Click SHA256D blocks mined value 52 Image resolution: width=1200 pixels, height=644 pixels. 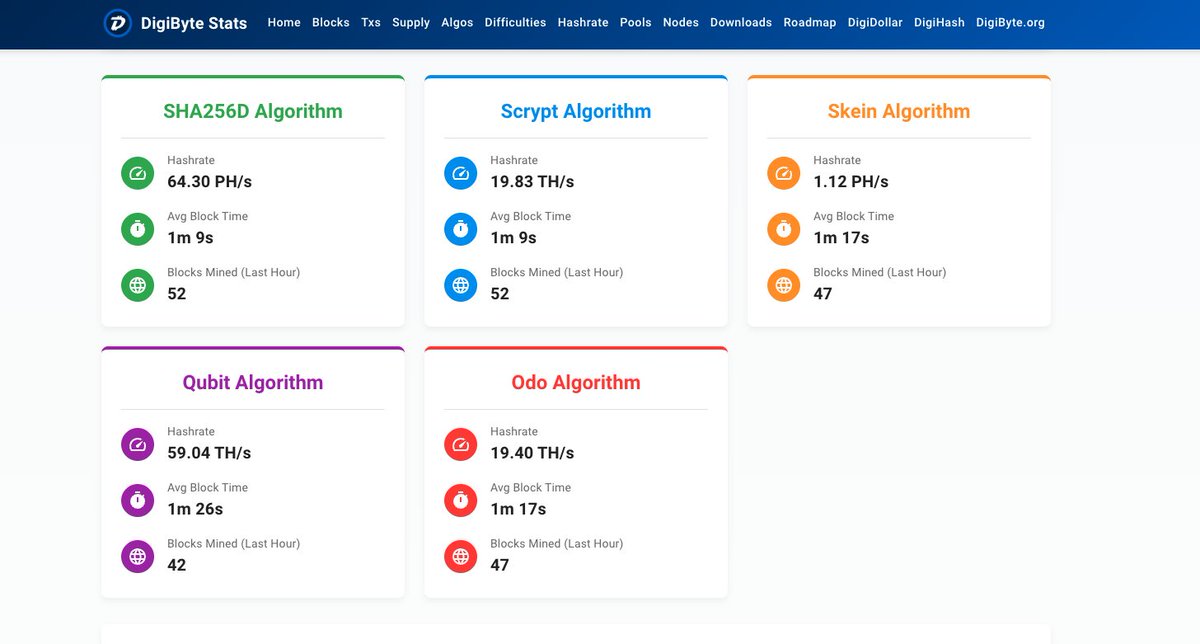pos(177,294)
